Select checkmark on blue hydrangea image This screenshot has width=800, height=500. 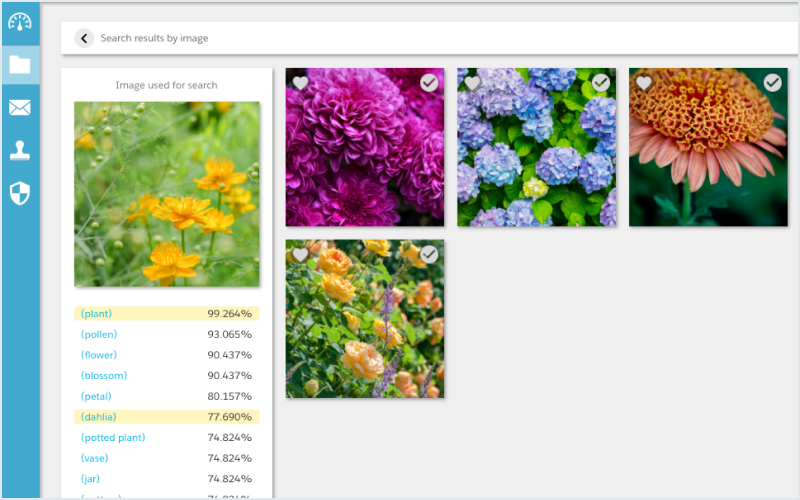pos(601,83)
